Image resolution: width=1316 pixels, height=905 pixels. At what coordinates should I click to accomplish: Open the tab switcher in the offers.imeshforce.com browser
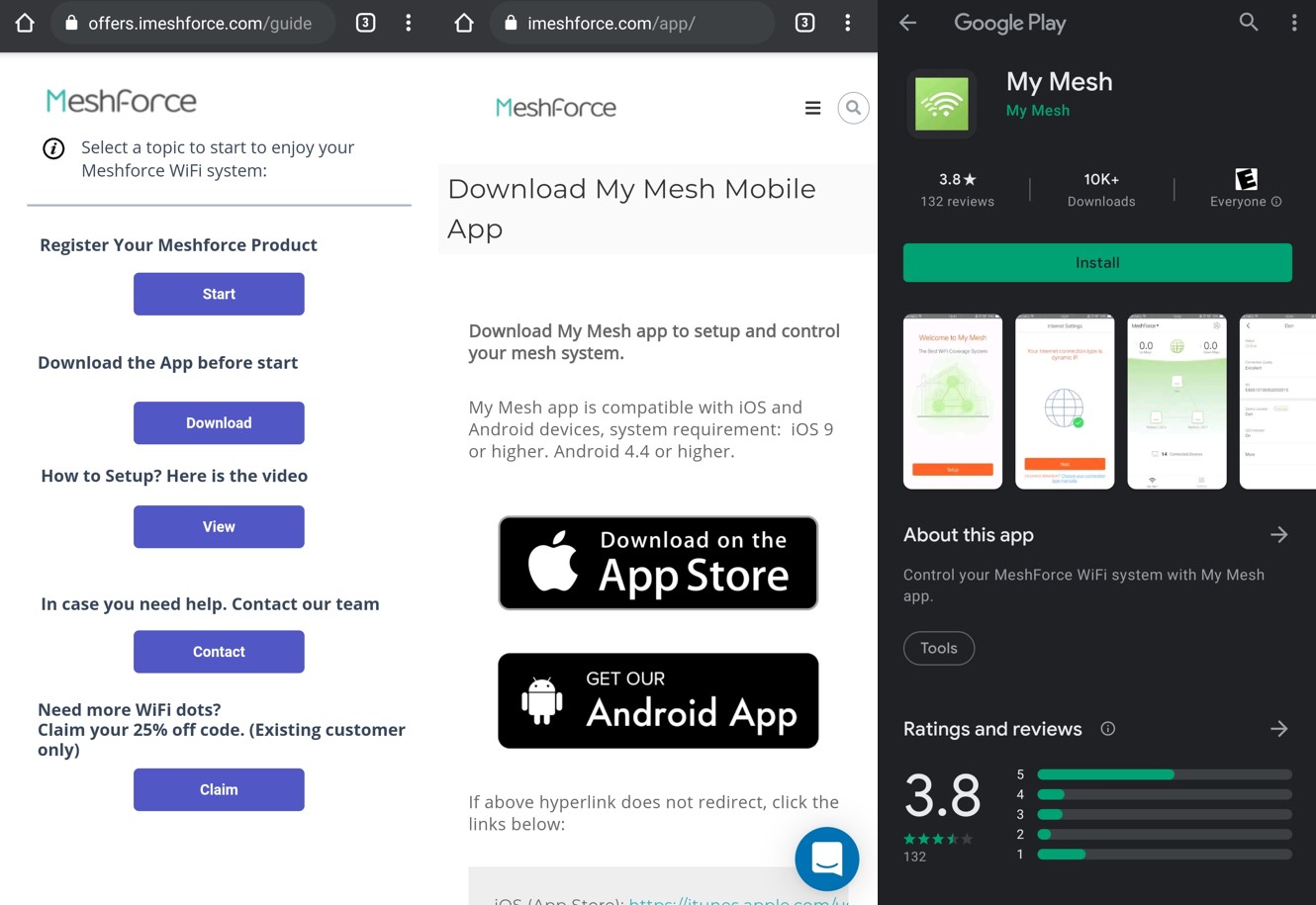(365, 23)
